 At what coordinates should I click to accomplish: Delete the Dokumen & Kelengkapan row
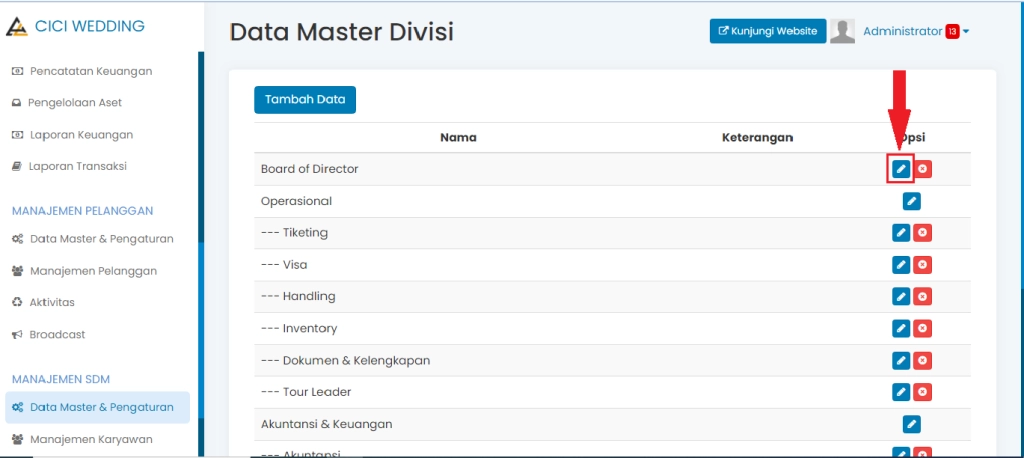(923, 360)
